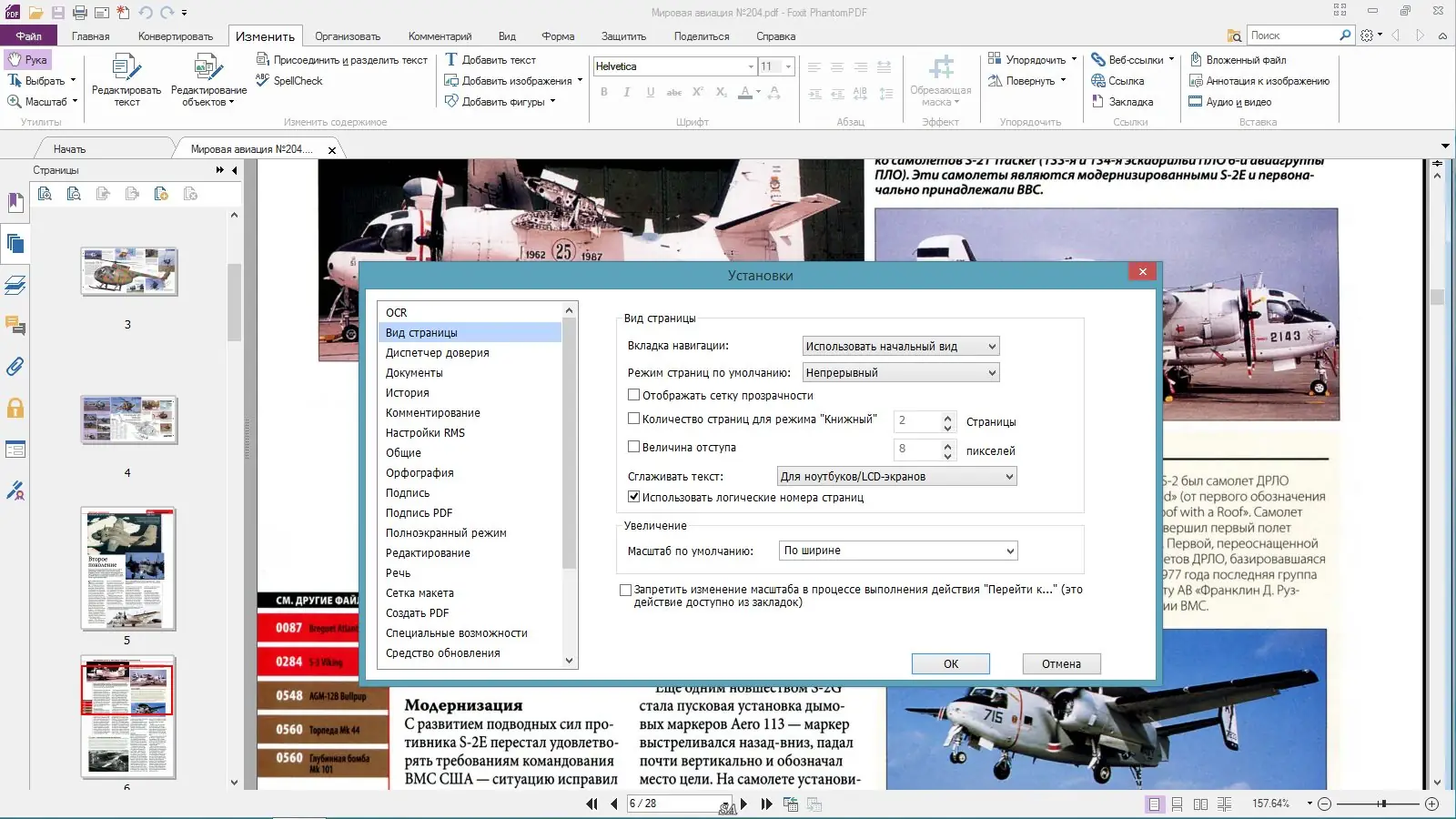Open Вкладка навигации dropdown
Screen dimensions: 1456x819
coord(901,346)
